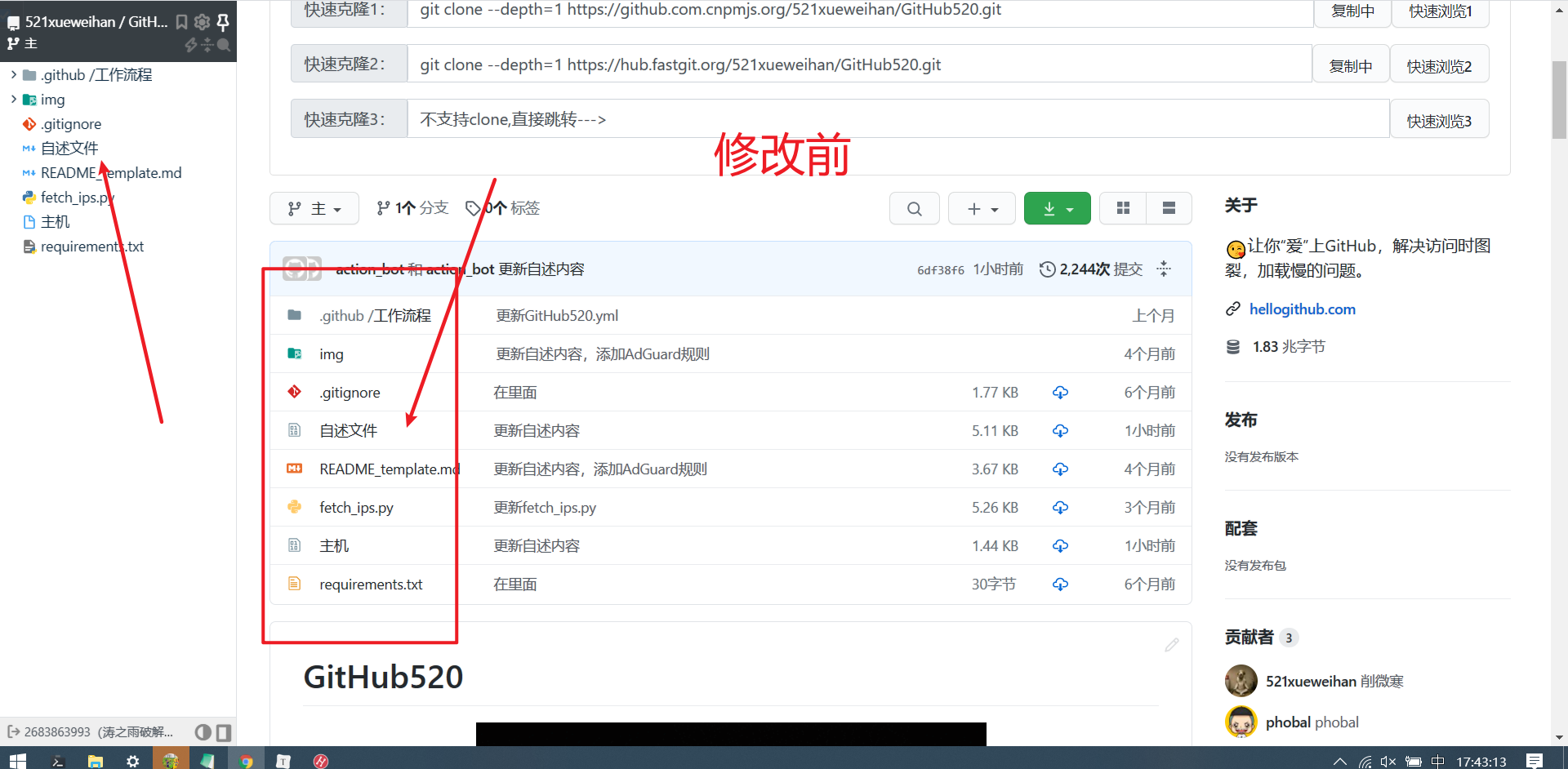Open commit hash 6df38f6
This screenshot has width=1568, height=769.
click(x=941, y=270)
